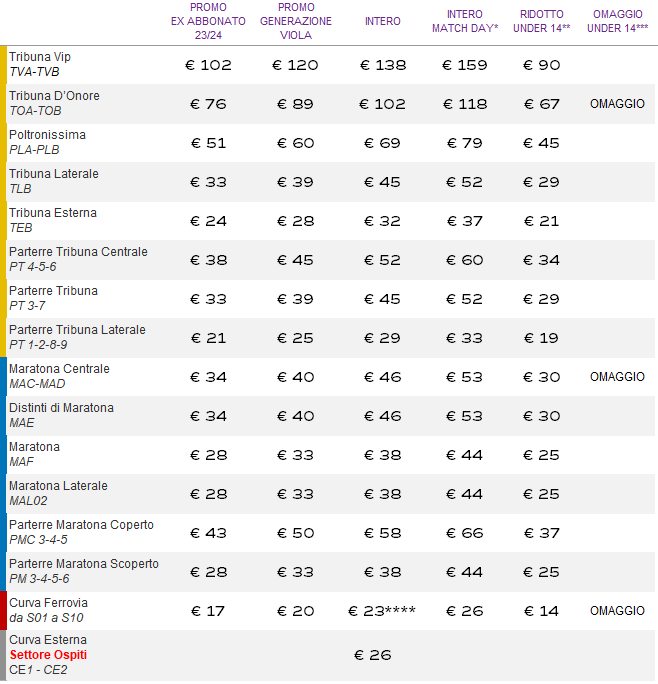Select Tribuna Vip Intero price € 138

[383, 65]
